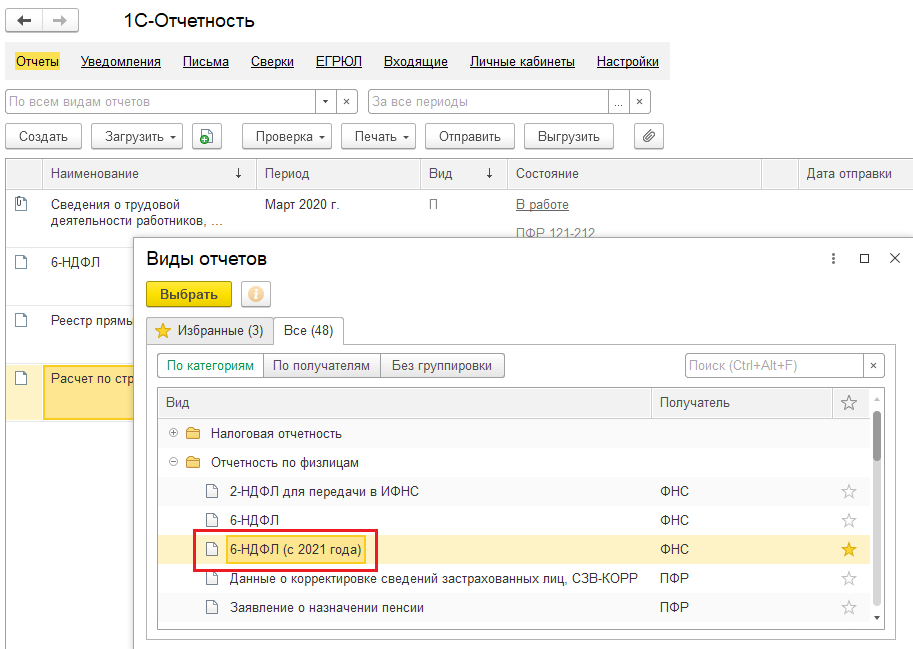This screenshot has height=649, width=913.
Task: Click the icon of Сведения о трудовой деятельности row
Action: 21,204
